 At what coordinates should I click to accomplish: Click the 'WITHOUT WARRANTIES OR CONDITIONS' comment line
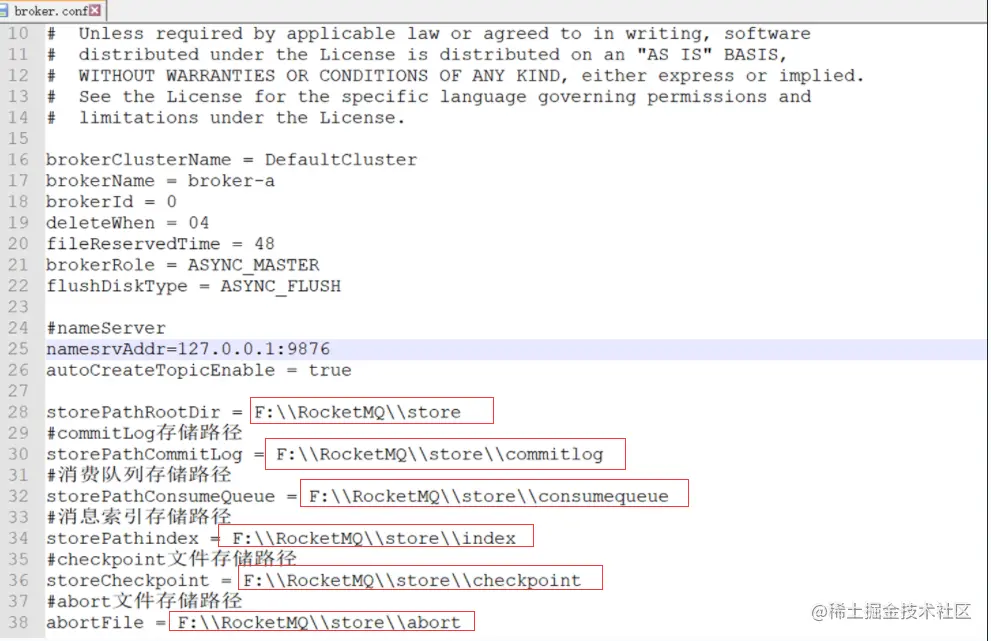[x=455, y=76]
